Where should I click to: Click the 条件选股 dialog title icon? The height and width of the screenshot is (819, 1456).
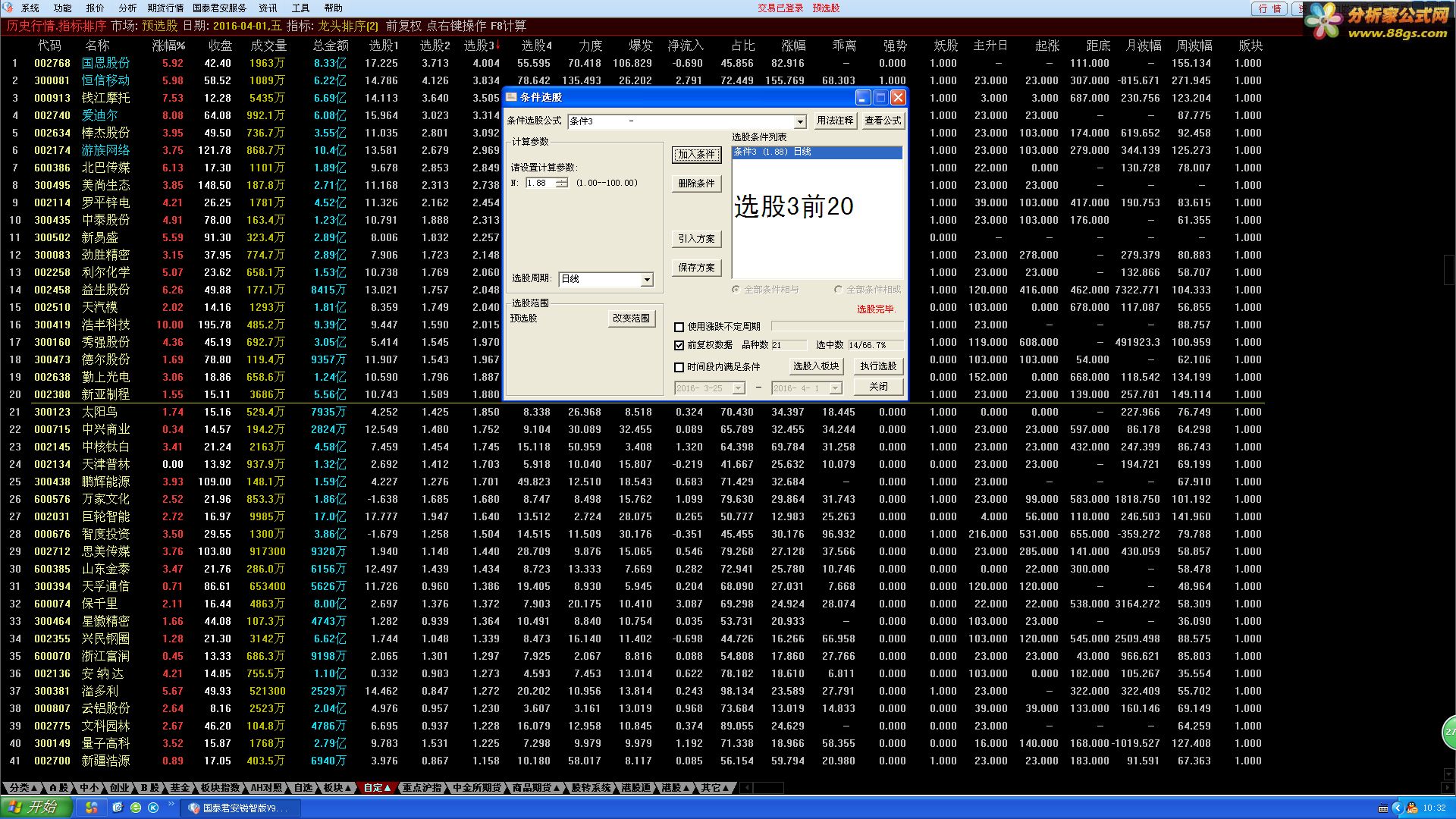(512, 97)
